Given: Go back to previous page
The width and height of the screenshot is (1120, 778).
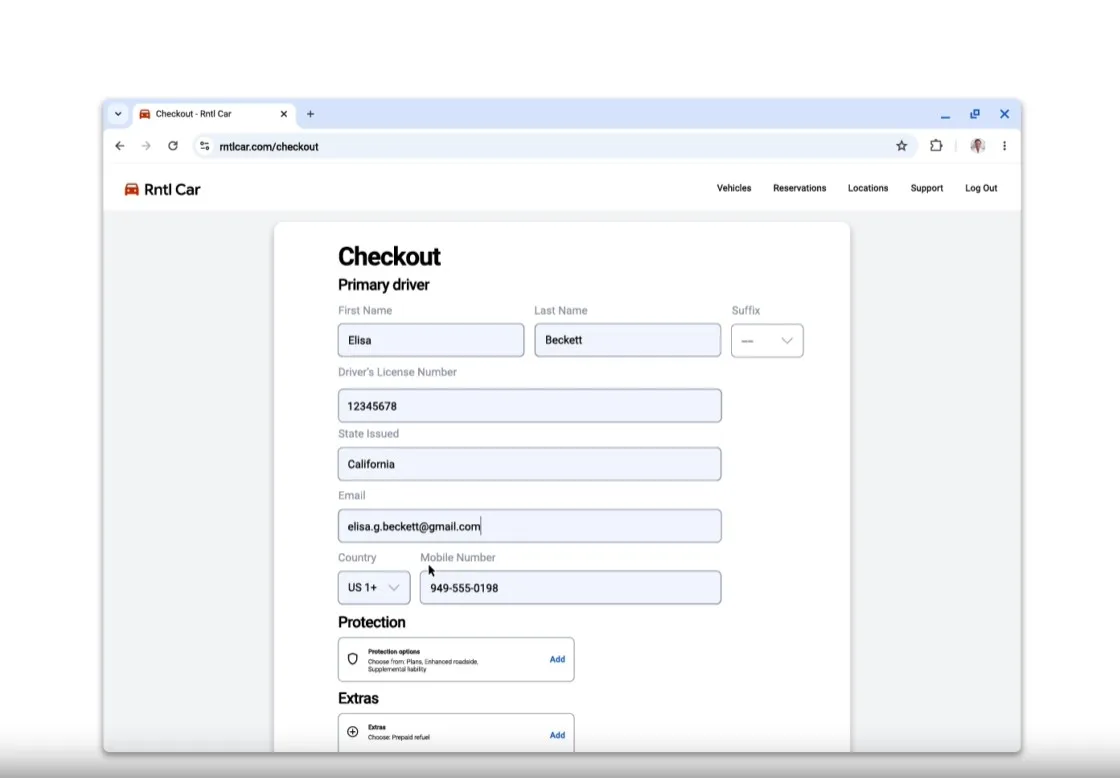Looking at the screenshot, I should tap(120, 146).
